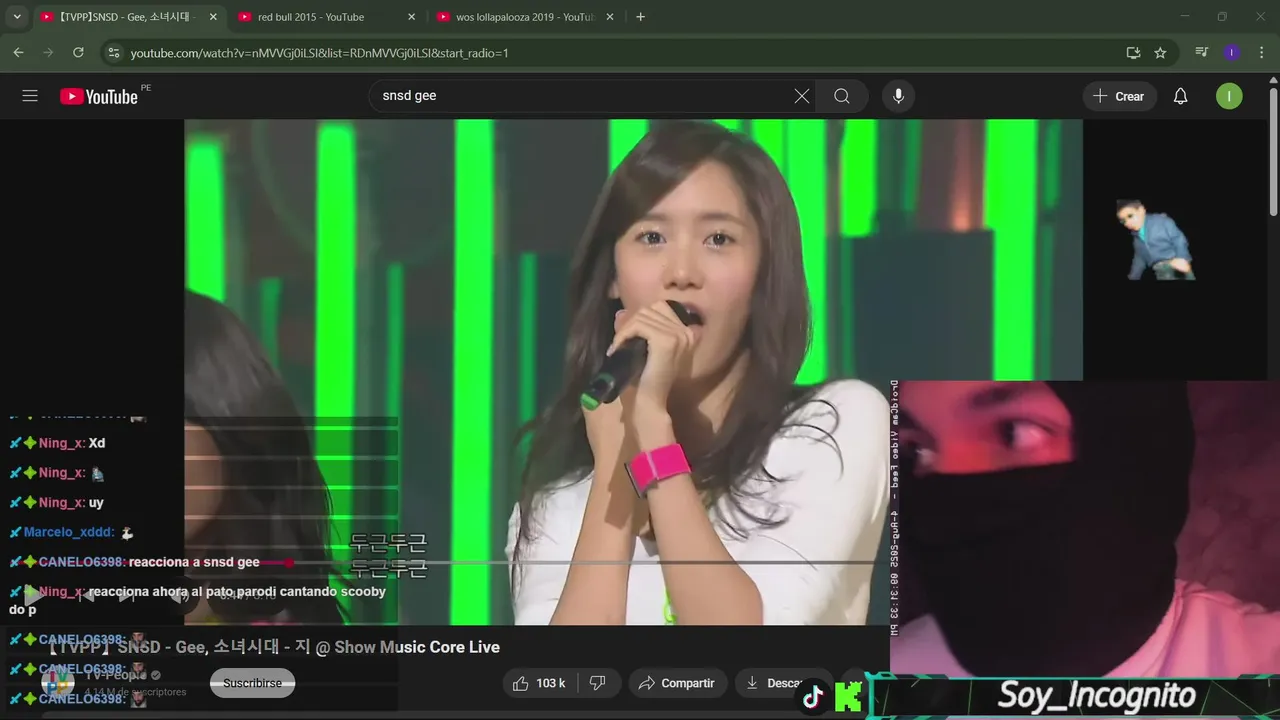The width and height of the screenshot is (1280, 720).
Task: Open the Chrome profile avatar
Action: [1232, 53]
